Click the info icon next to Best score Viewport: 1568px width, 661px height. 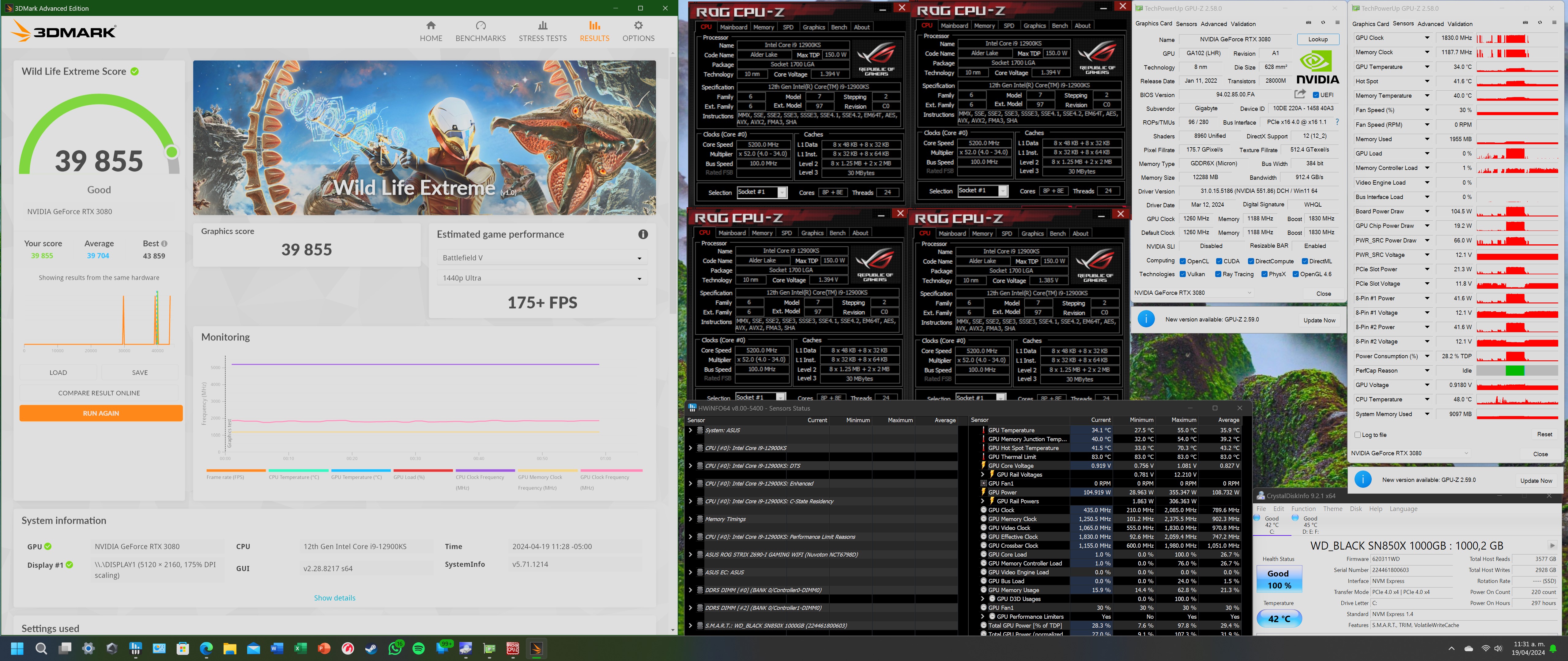click(x=164, y=243)
